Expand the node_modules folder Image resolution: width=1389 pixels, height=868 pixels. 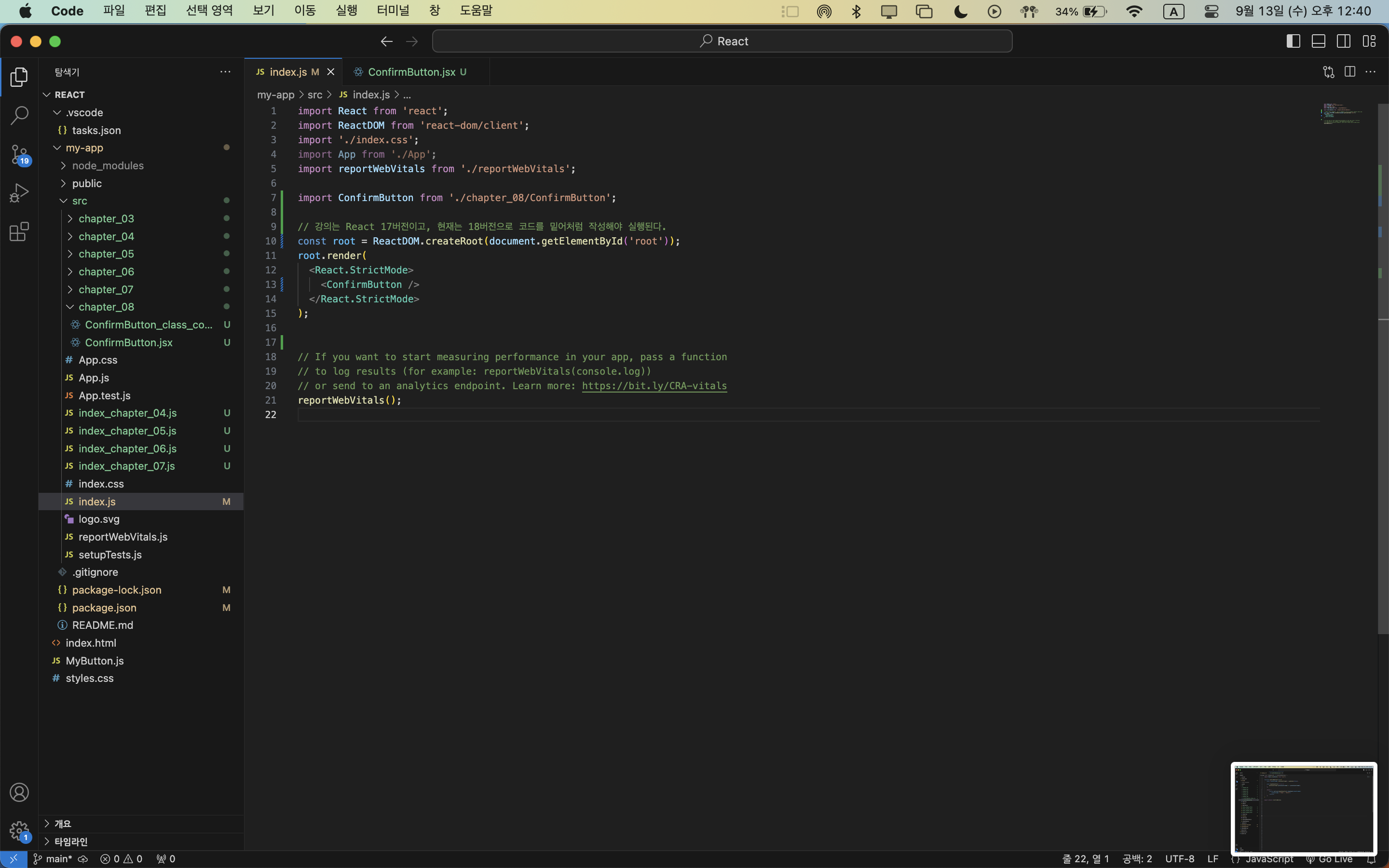[108, 165]
